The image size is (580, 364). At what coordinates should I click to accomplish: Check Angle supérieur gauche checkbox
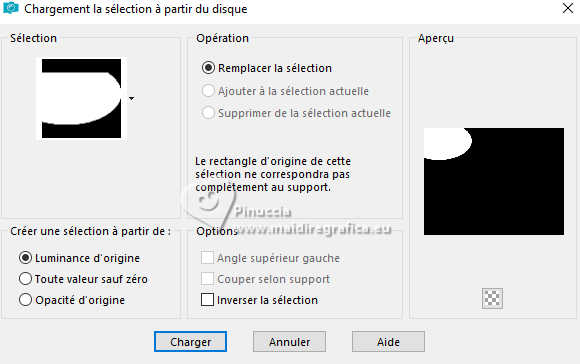(207, 257)
